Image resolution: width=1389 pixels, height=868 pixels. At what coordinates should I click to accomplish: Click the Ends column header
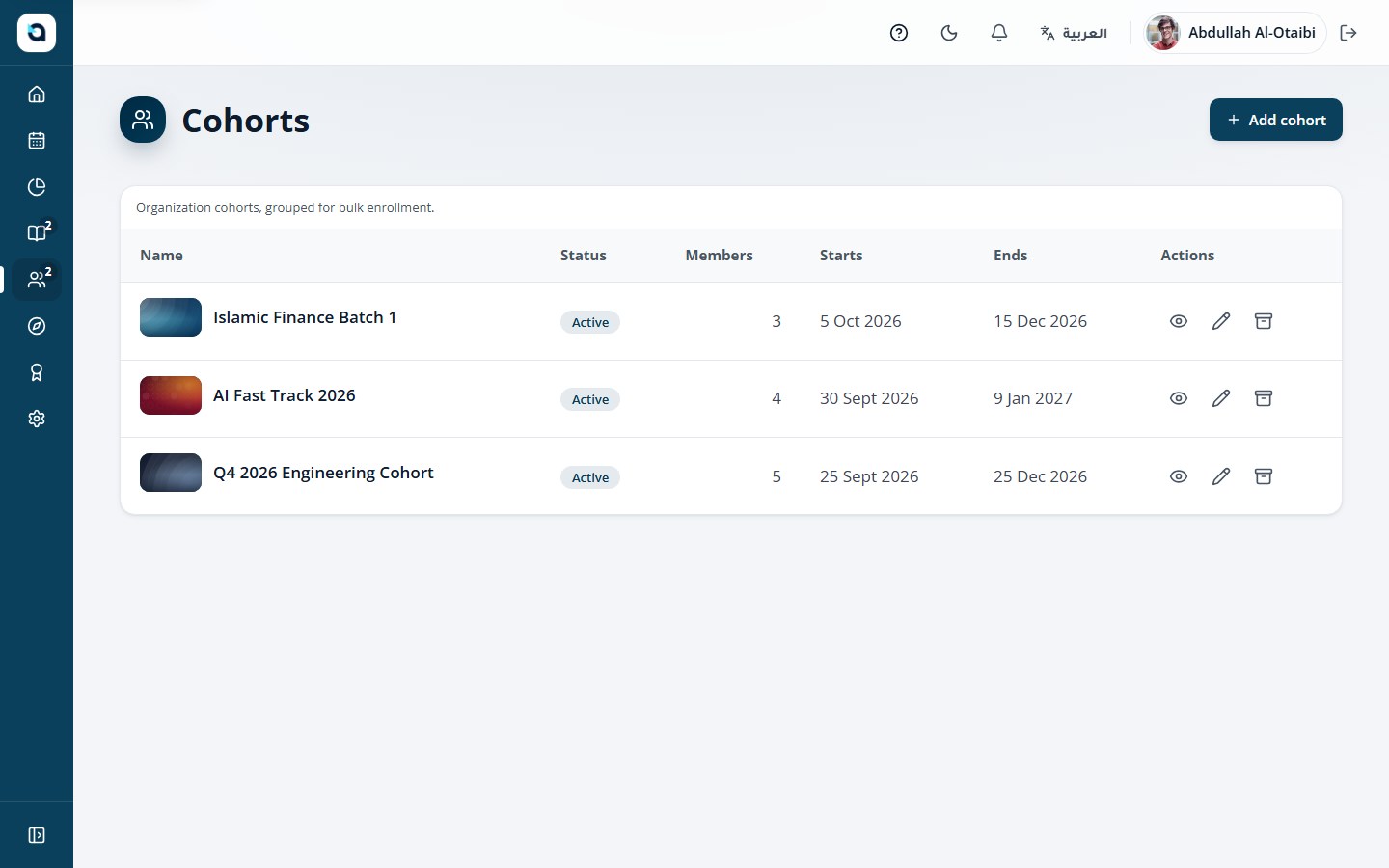1011,256
